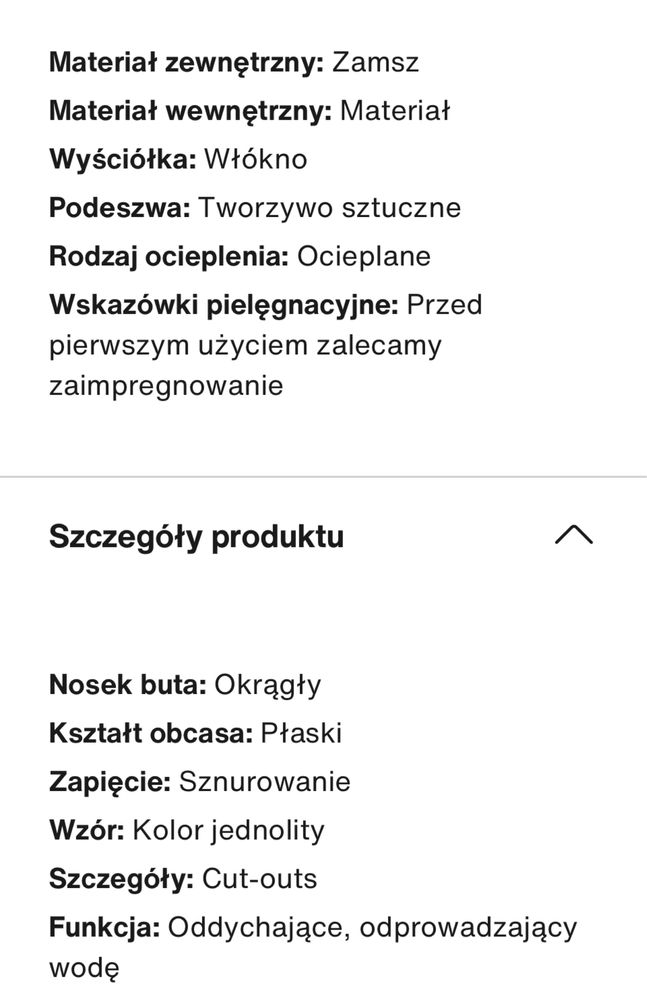Tap the word Sznurowanie
This screenshot has height=999, width=647.
(x=264, y=782)
